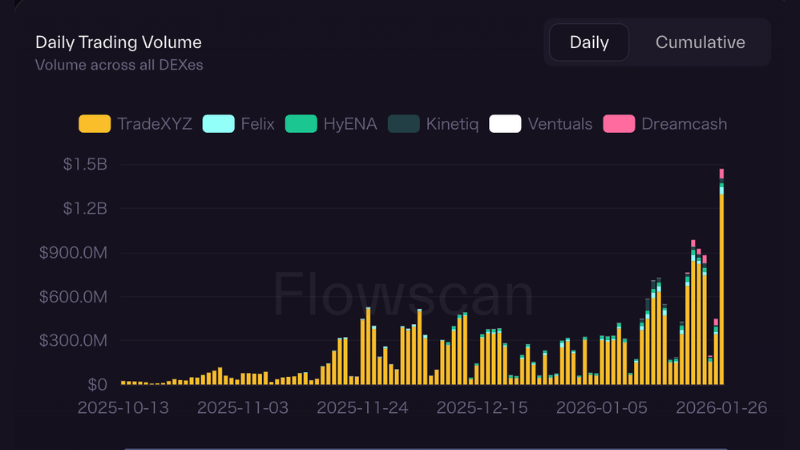Viewport: 800px width, 450px height.
Task: Toggle the Kinetiq dark teal legend swatch
Action: click(404, 124)
